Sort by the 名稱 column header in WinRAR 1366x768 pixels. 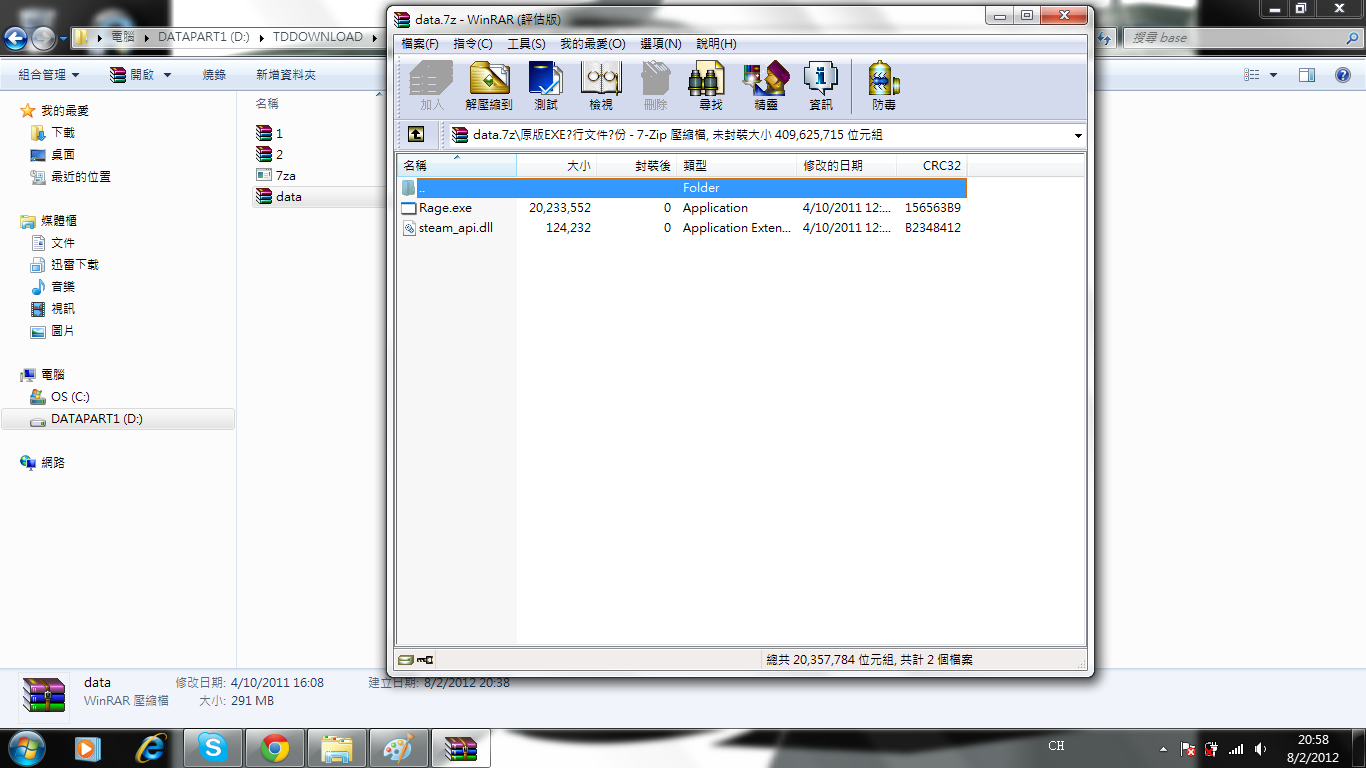click(457, 166)
